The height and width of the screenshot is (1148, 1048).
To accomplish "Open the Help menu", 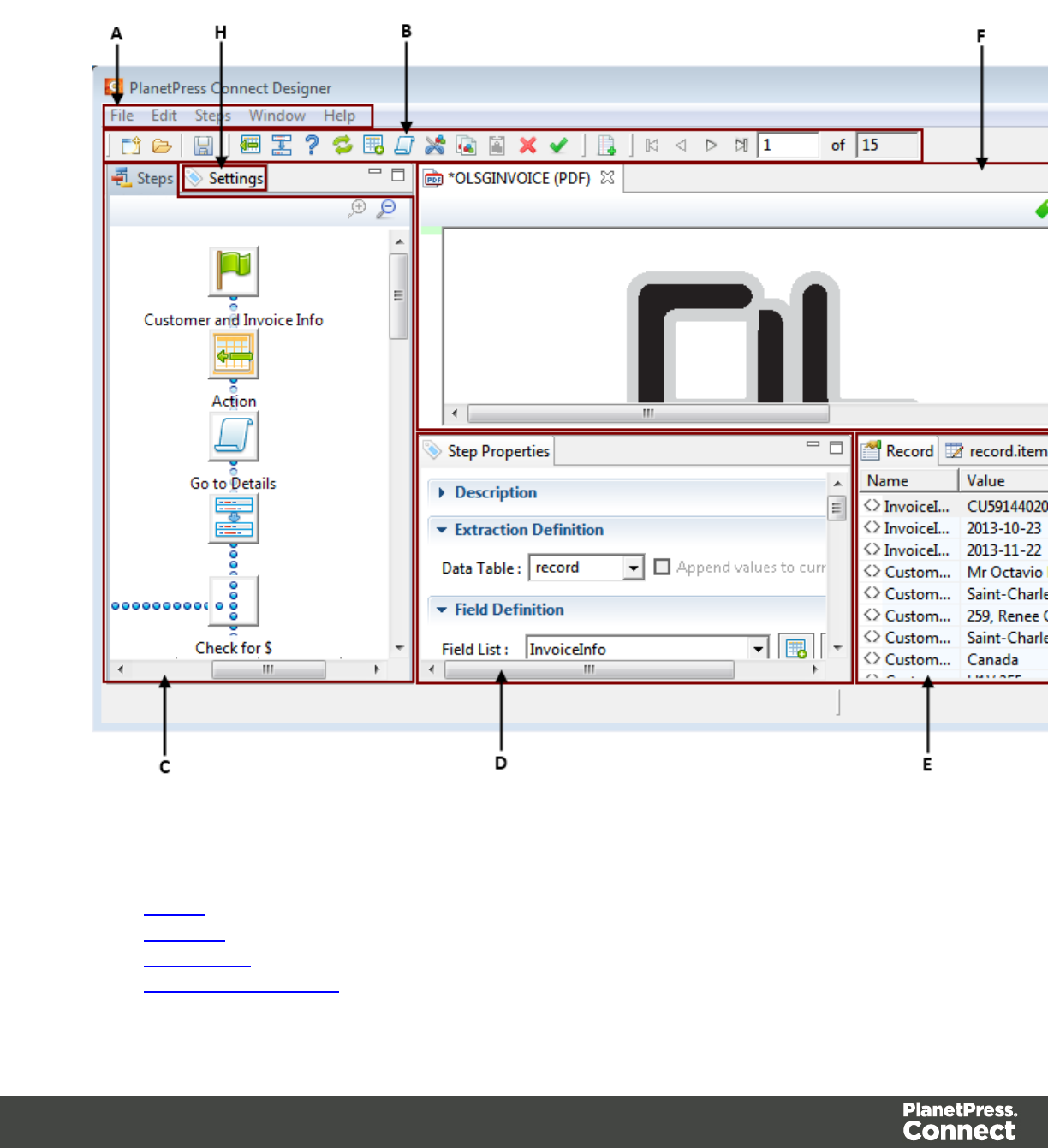I will pyautogui.click(x=339, y=116).
